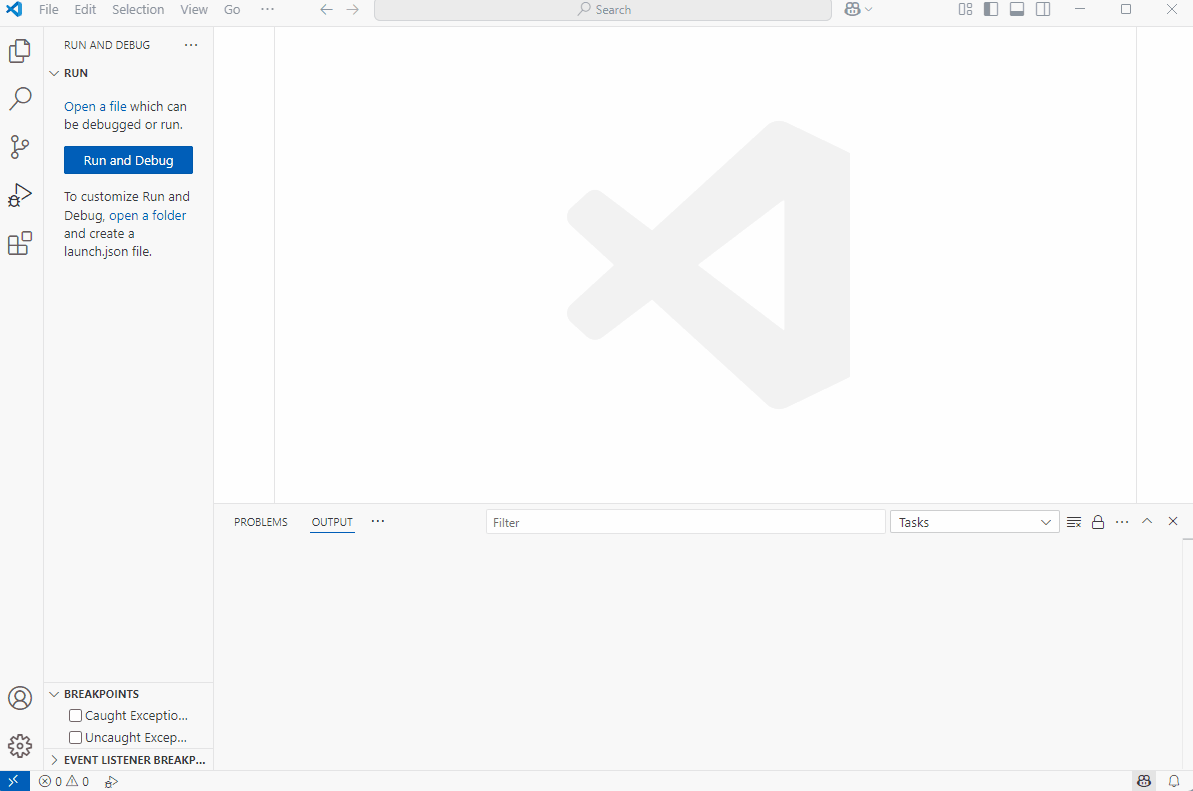Open the Edit menu
1193x791 pixels.
[85, 9]
